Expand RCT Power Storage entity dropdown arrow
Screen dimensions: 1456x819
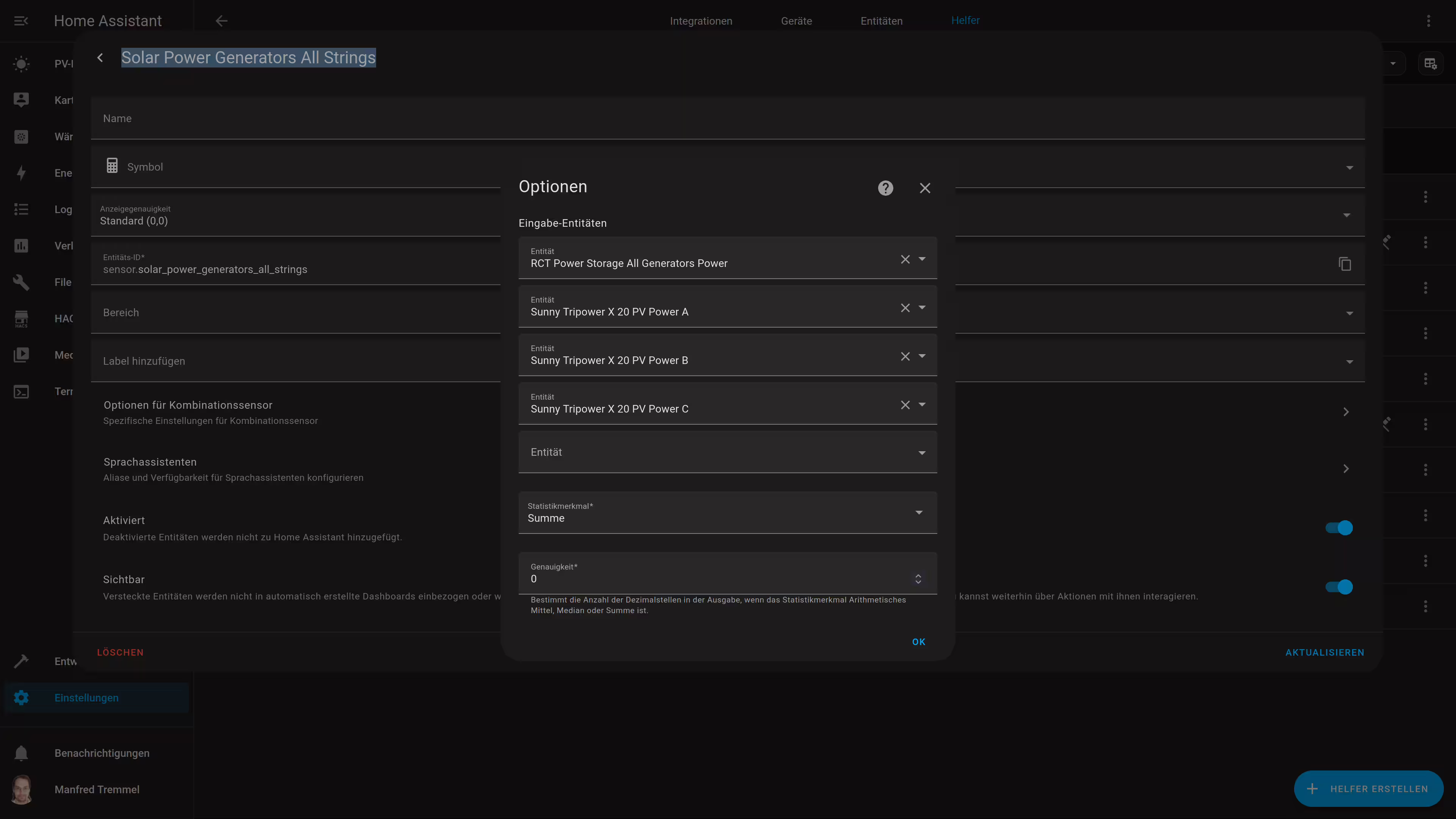(922, 259)
